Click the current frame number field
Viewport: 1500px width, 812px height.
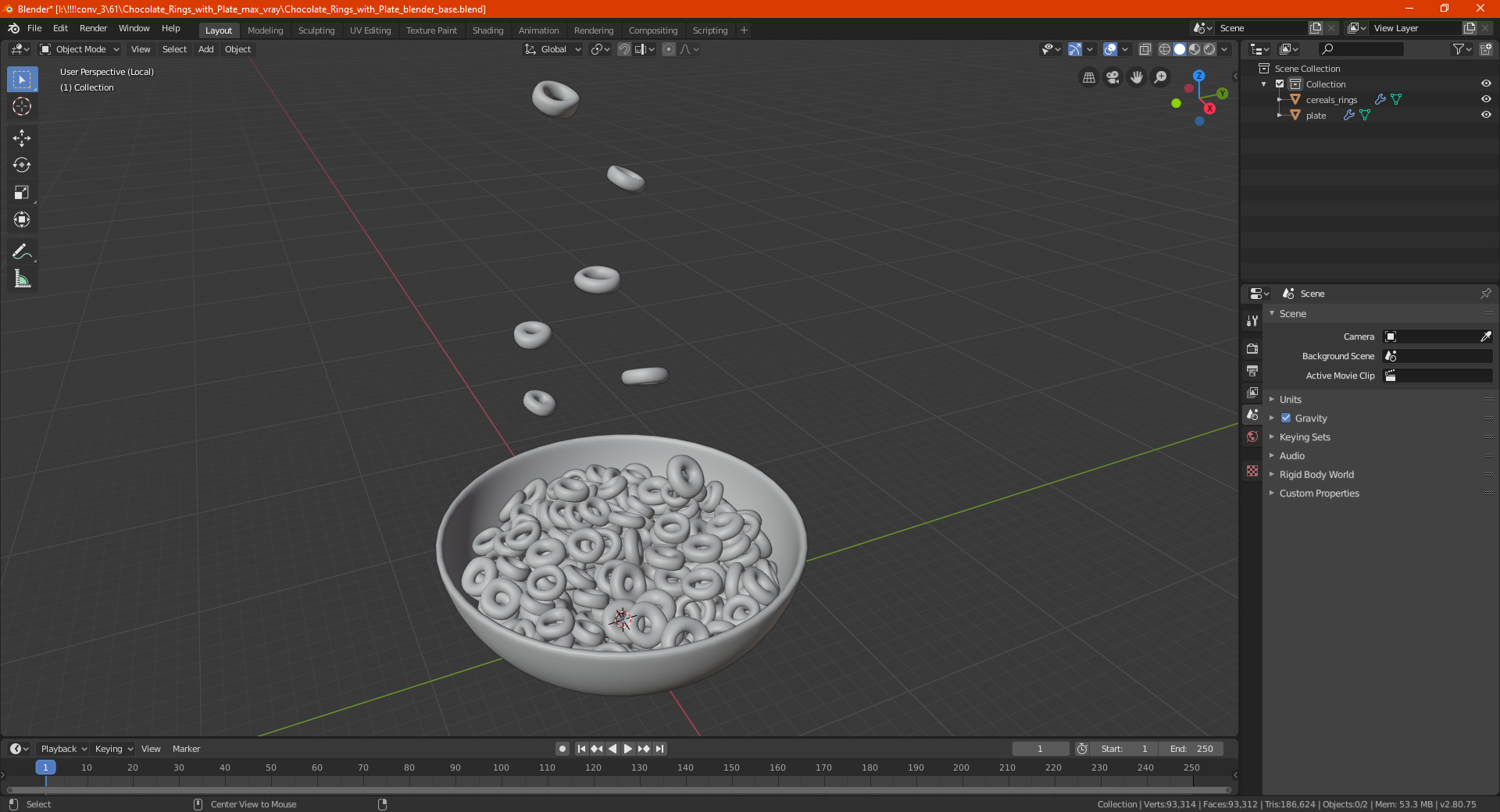tap(1040, 749)
